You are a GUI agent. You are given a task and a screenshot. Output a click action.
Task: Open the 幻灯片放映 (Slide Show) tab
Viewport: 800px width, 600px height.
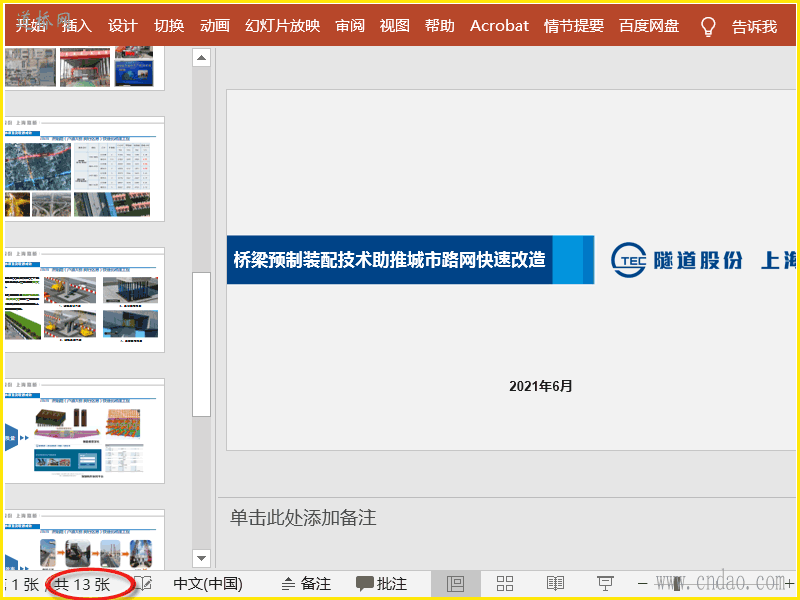[x=283, y=26]
